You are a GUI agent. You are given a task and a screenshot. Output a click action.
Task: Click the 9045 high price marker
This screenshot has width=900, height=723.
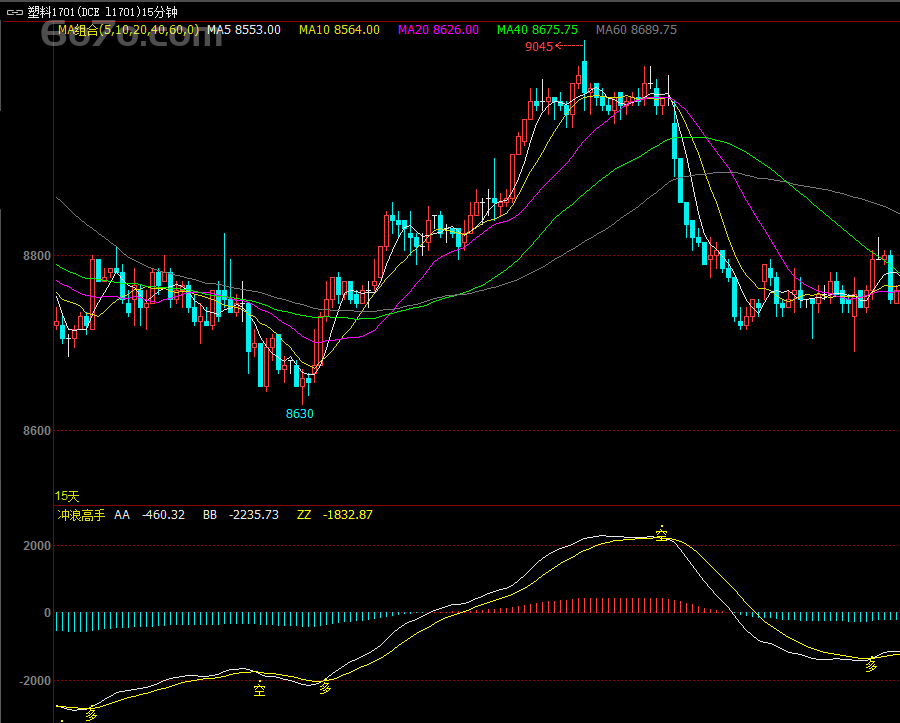(538, 46)
